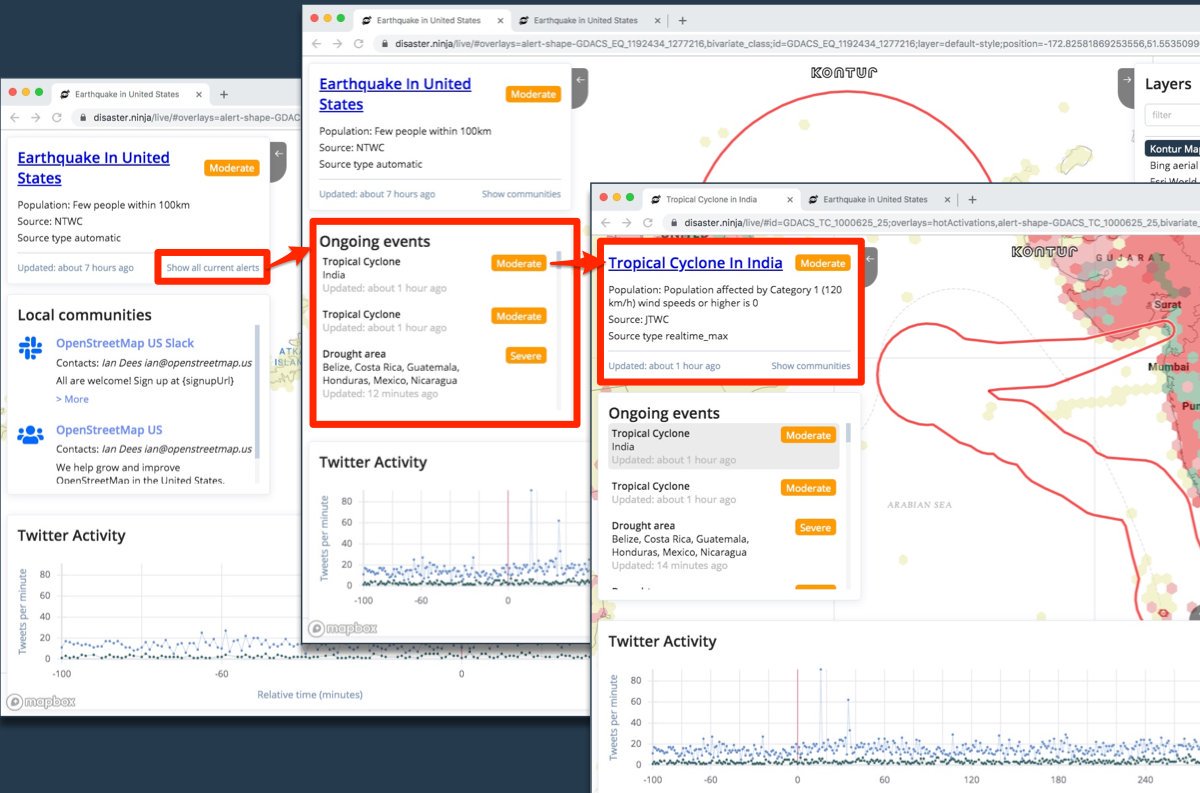This screenshot has height=793, width=1200.
Task: Click address bar in middle browser window
Action: pyautogui.click(x=785, y=44)
